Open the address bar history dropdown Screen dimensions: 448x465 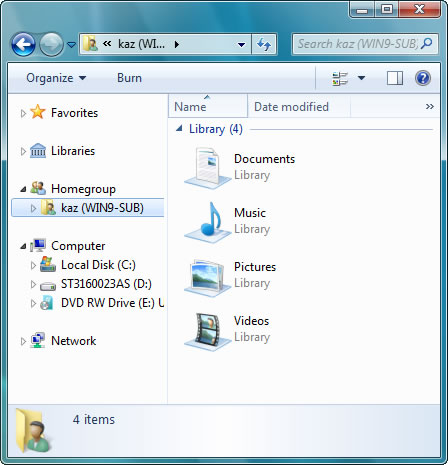(241, 44)
